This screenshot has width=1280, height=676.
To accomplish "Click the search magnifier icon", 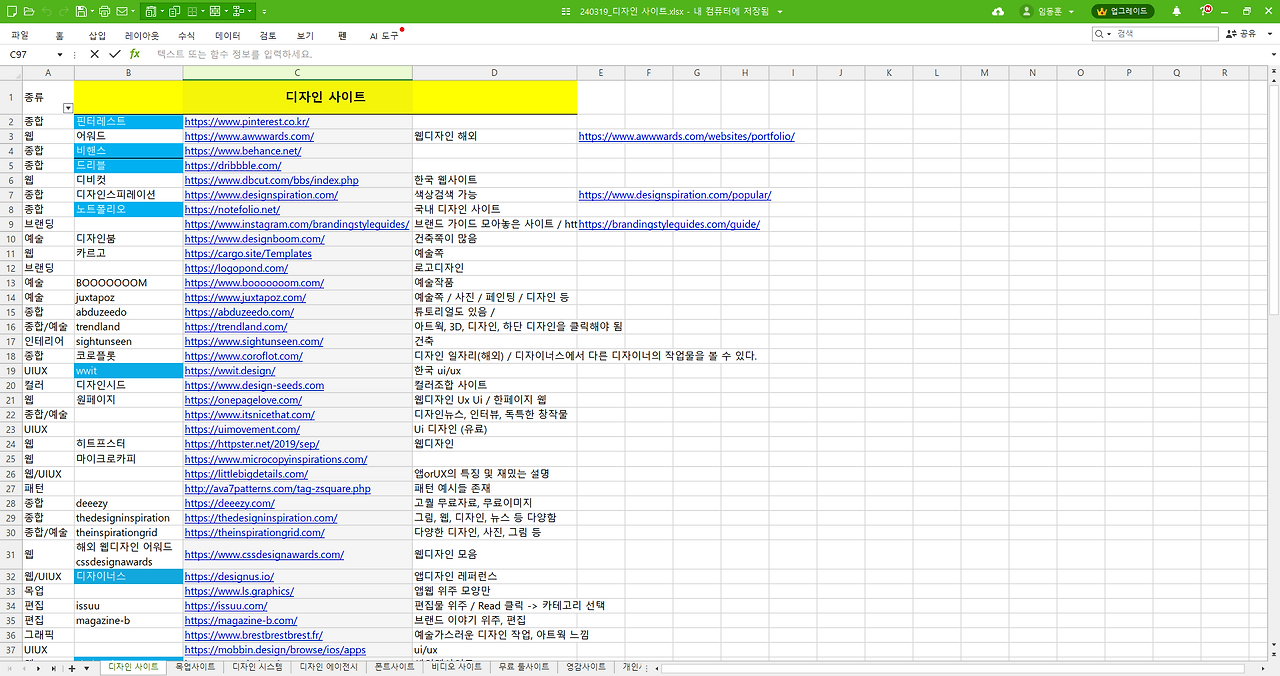I will coord(1100,34).
